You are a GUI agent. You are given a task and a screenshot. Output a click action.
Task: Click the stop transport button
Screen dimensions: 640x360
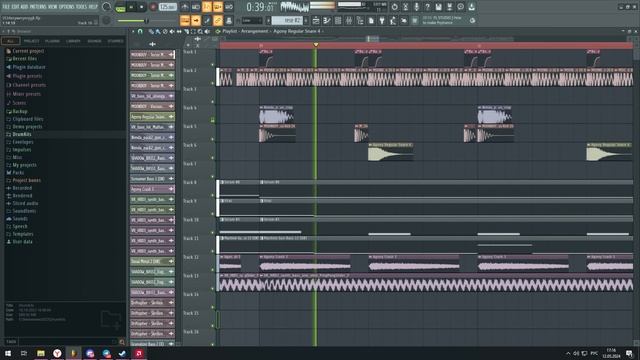tap(142, 7)
